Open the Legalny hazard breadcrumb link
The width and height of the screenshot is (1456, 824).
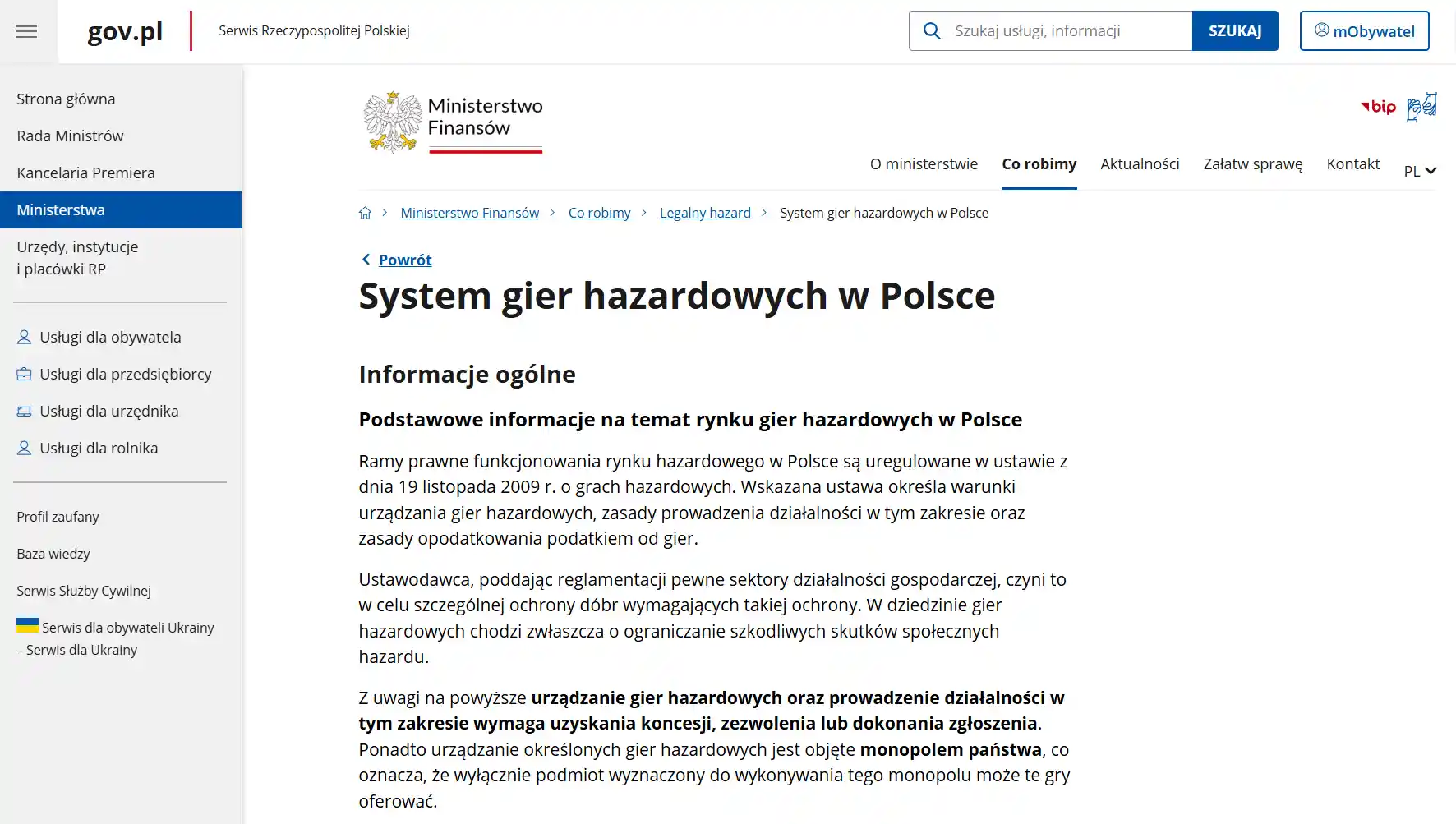705,213
